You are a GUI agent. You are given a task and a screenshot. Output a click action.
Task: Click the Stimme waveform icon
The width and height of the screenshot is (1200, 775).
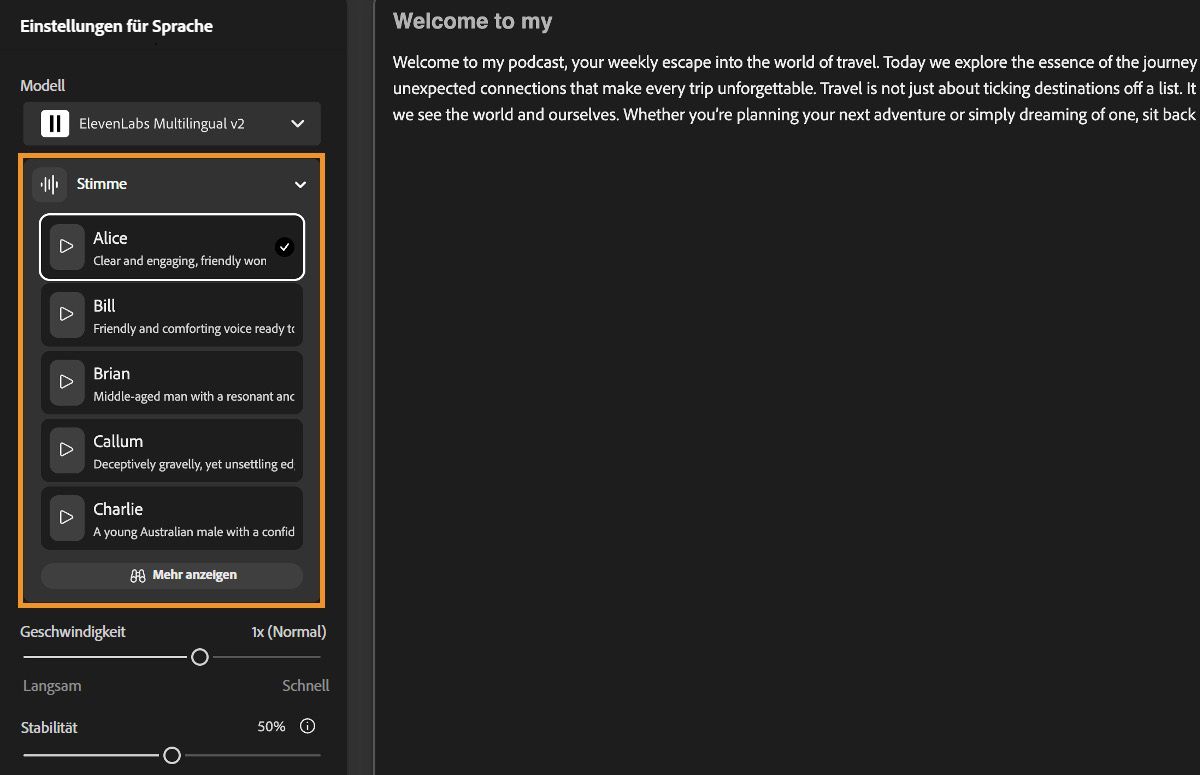49,185
